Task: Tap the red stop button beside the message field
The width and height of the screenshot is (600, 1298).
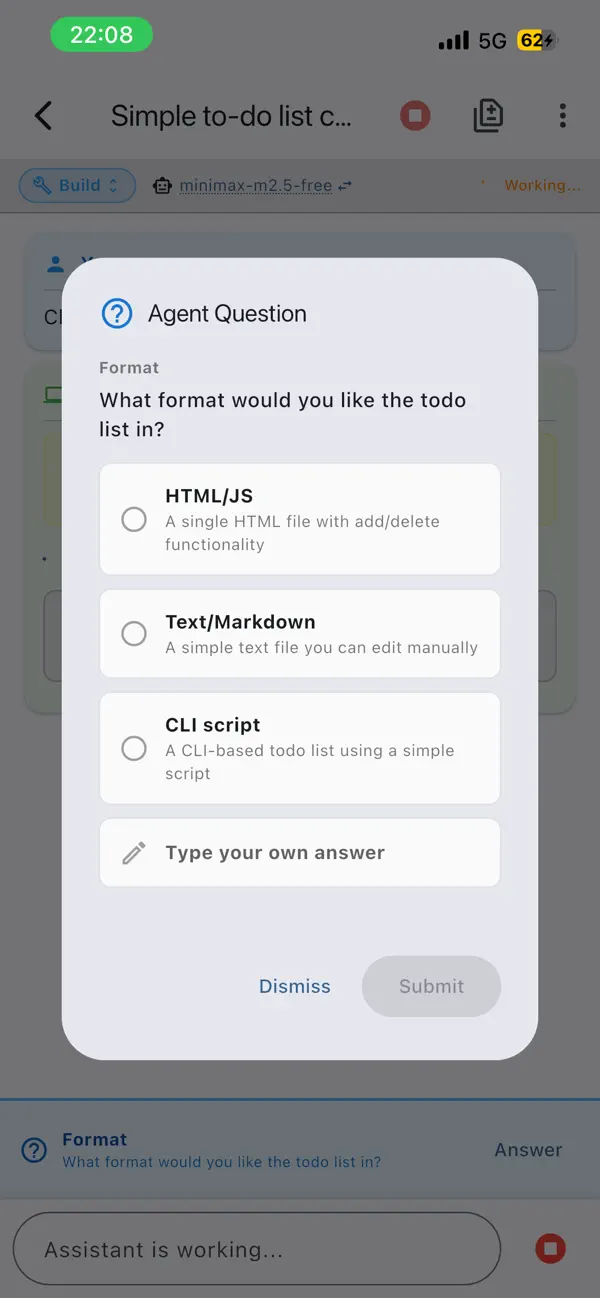Action: coord(550,1248)
